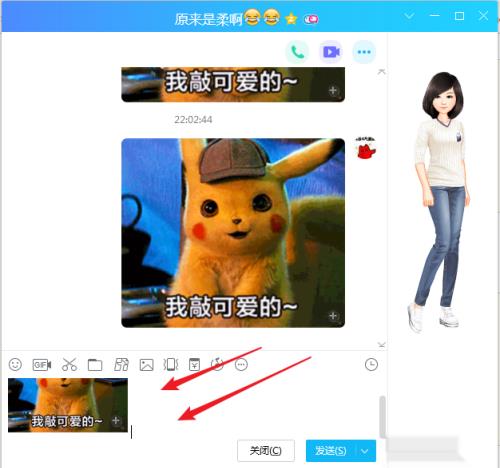Screen dimensions: 500x468
Task: Click the 关闭(C) close button
Action: pyautogui.click(x=266, y=451)
